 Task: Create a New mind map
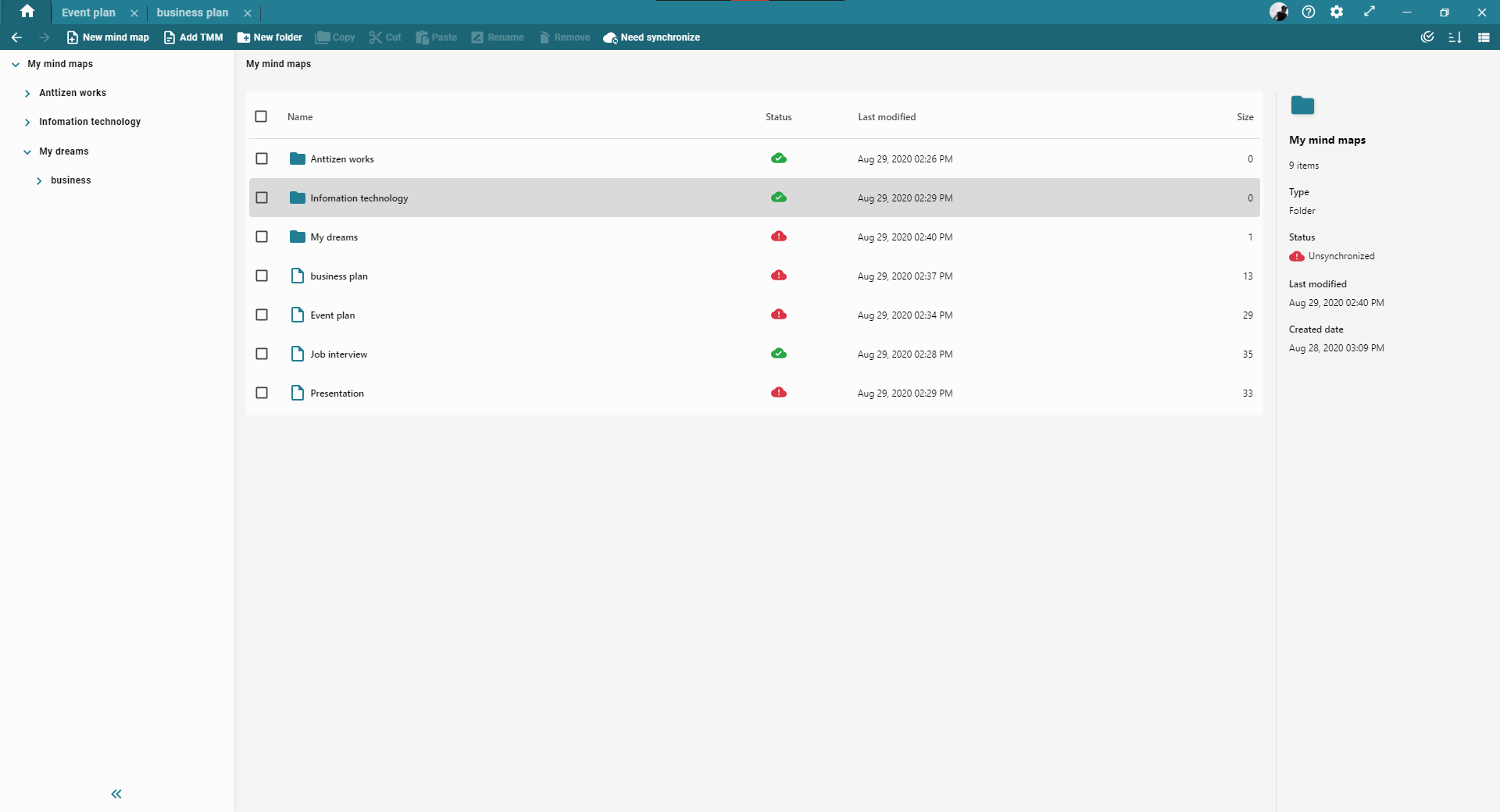pyautogui.click(x=108, y=37)
